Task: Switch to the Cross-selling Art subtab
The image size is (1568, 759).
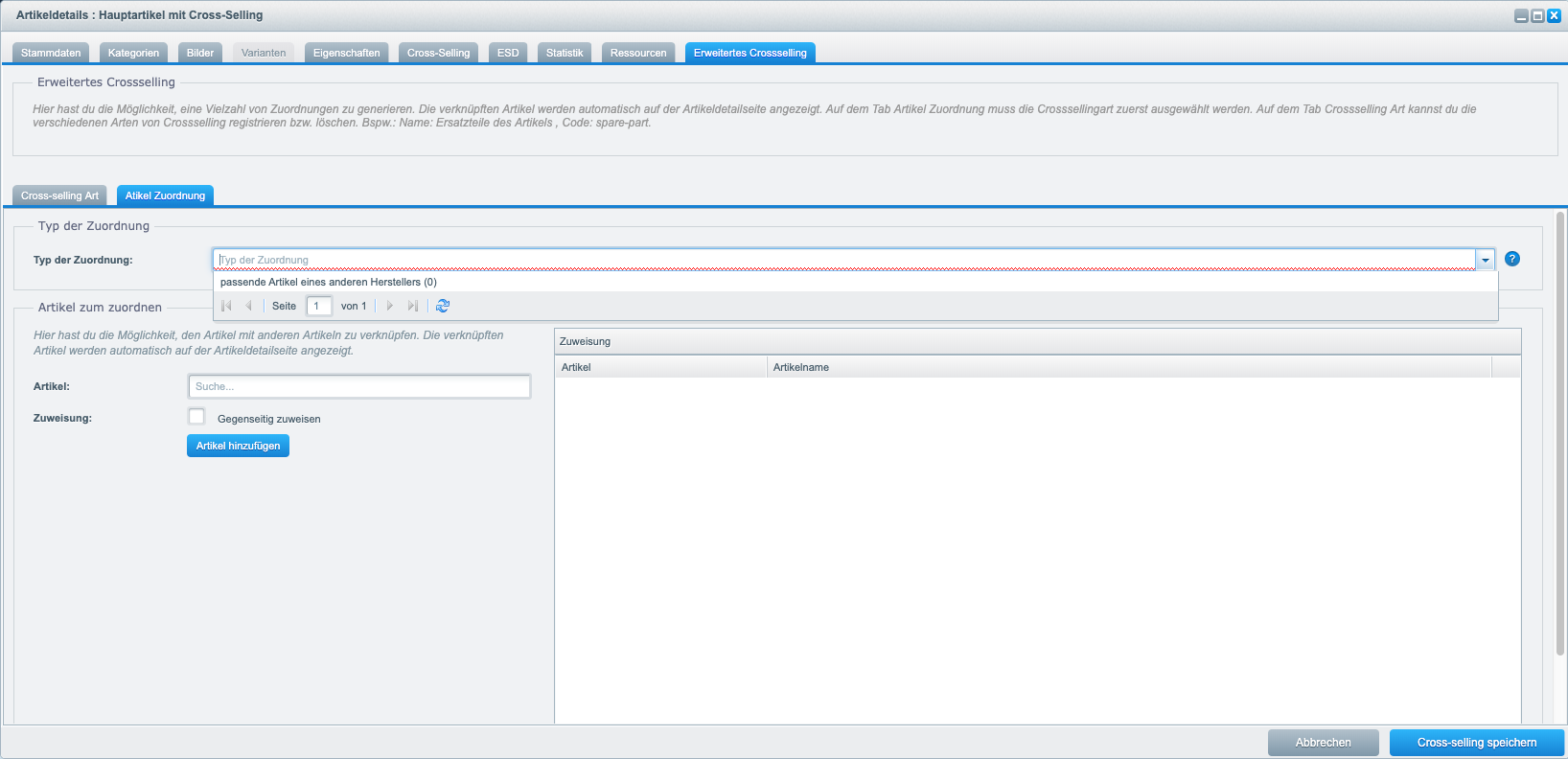Action: click(59, 195)
